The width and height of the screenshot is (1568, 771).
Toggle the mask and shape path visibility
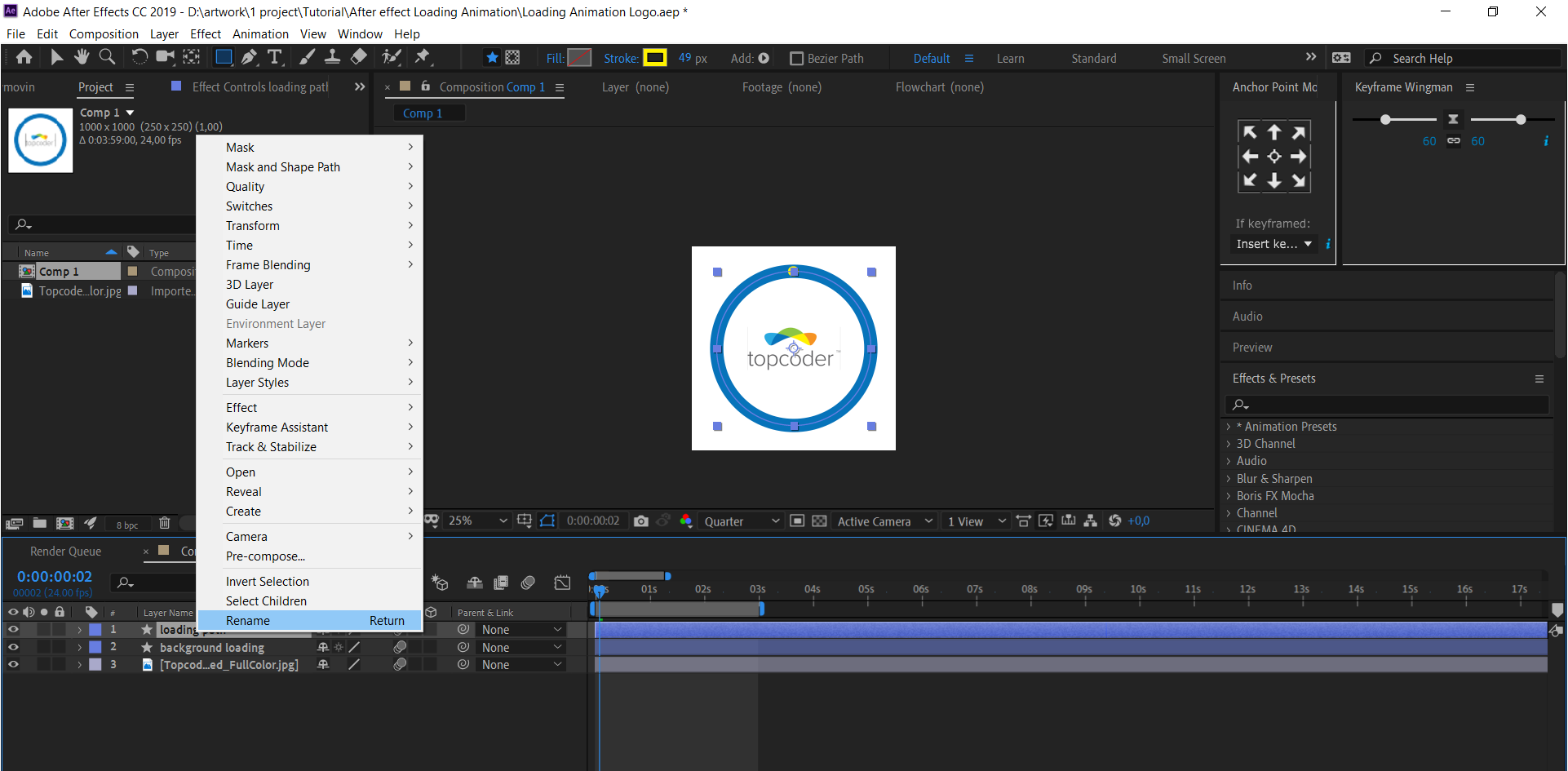click(x=547, y=521)
